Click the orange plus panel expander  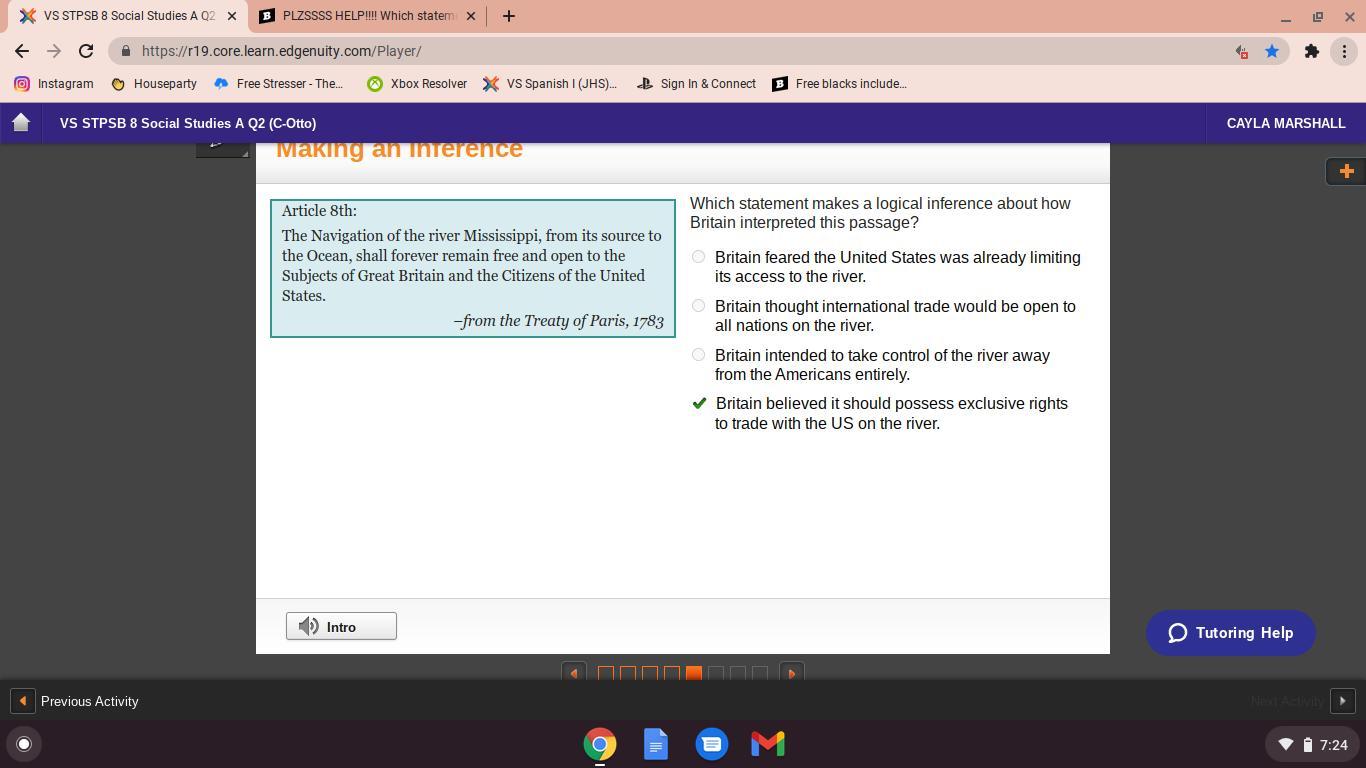point(1346,171)
